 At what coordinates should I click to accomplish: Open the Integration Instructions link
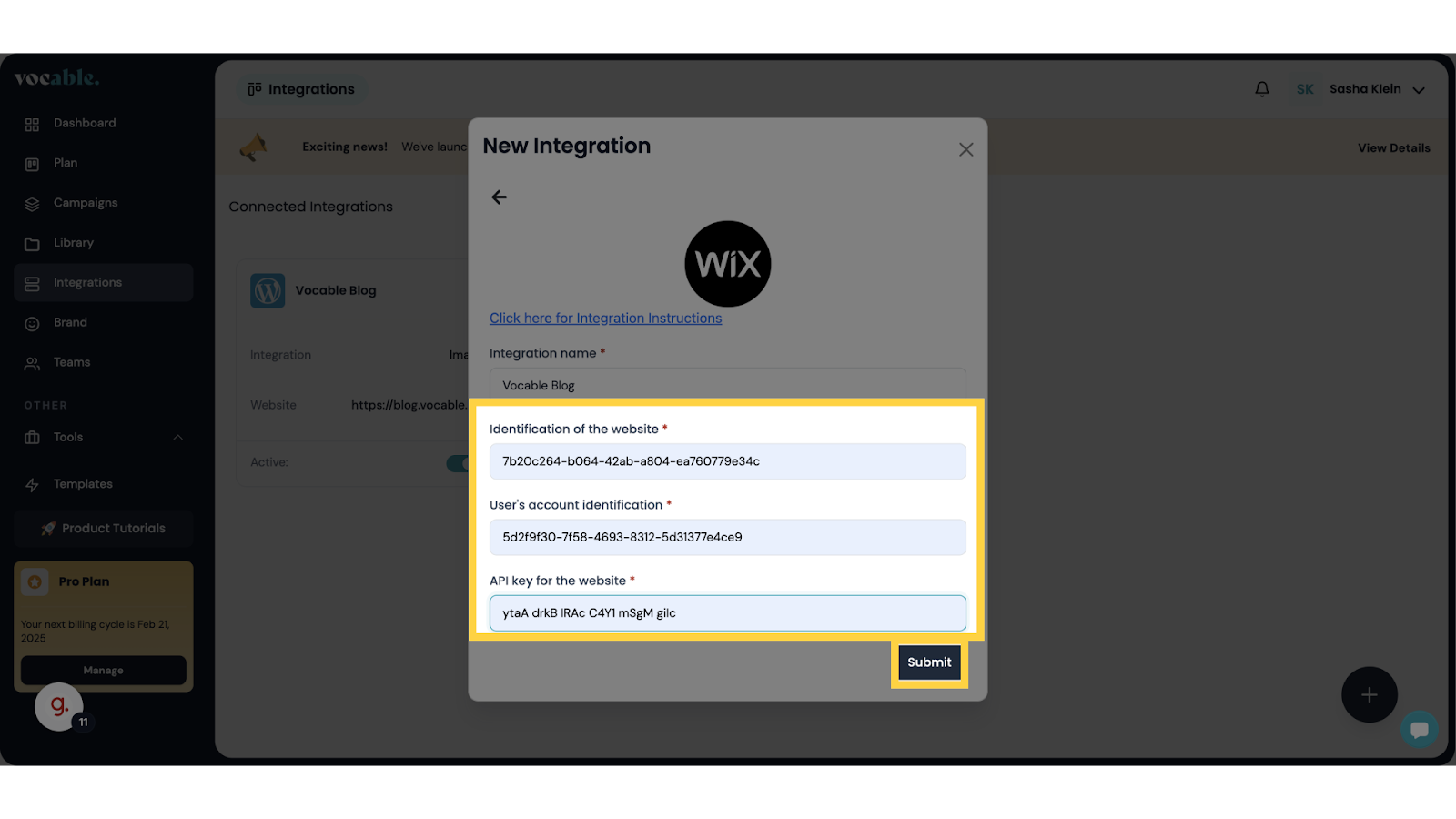pos(606,318)
